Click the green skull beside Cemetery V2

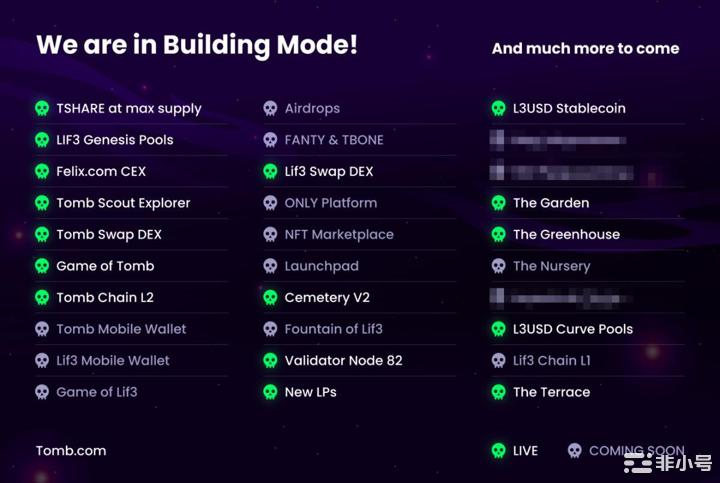pos(270,298)
